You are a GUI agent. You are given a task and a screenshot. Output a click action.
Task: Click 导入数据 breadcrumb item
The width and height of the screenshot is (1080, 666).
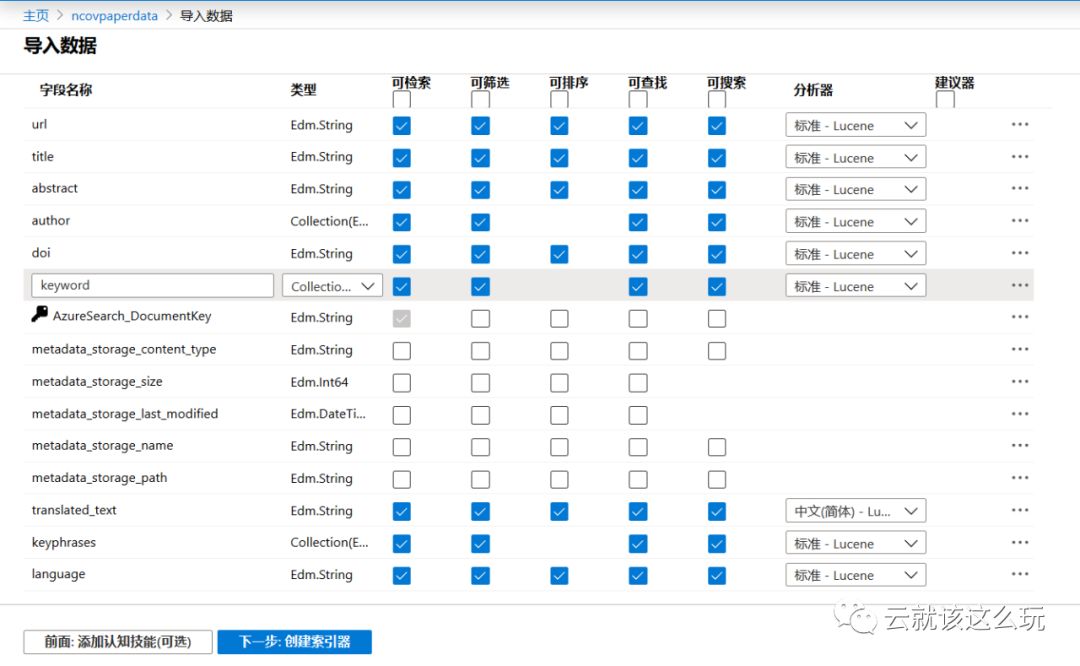click(x=206, y=16)
